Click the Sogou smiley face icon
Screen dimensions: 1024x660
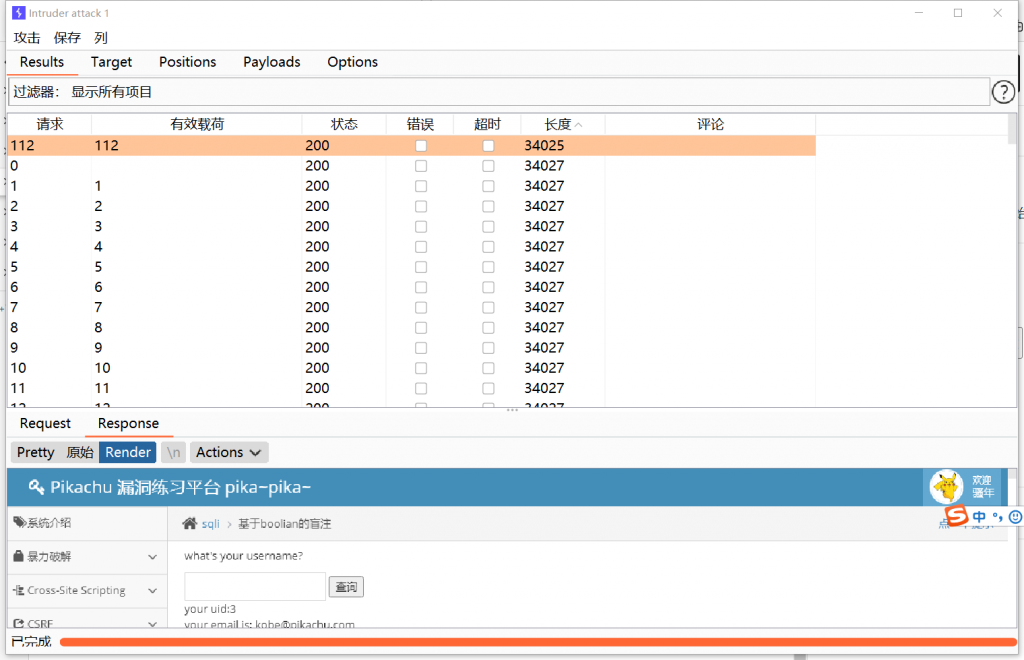point(1015,517)
